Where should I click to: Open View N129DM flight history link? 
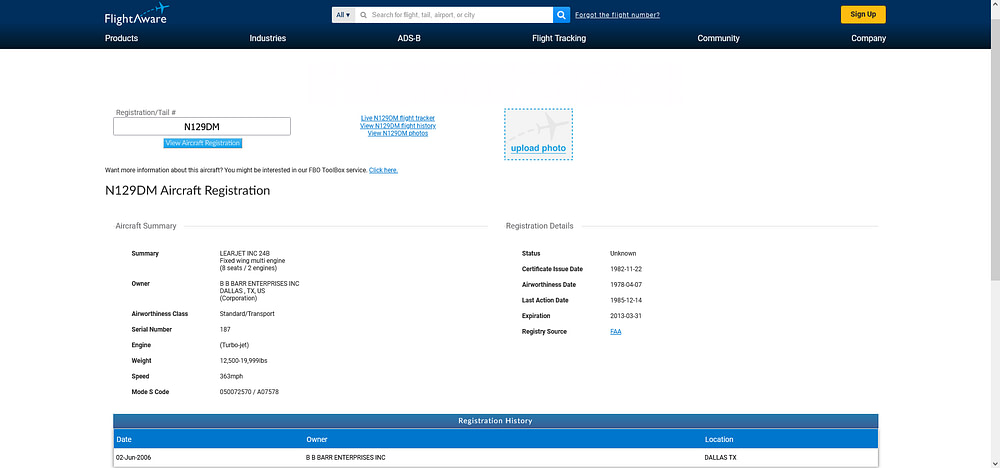click(398, 126)
